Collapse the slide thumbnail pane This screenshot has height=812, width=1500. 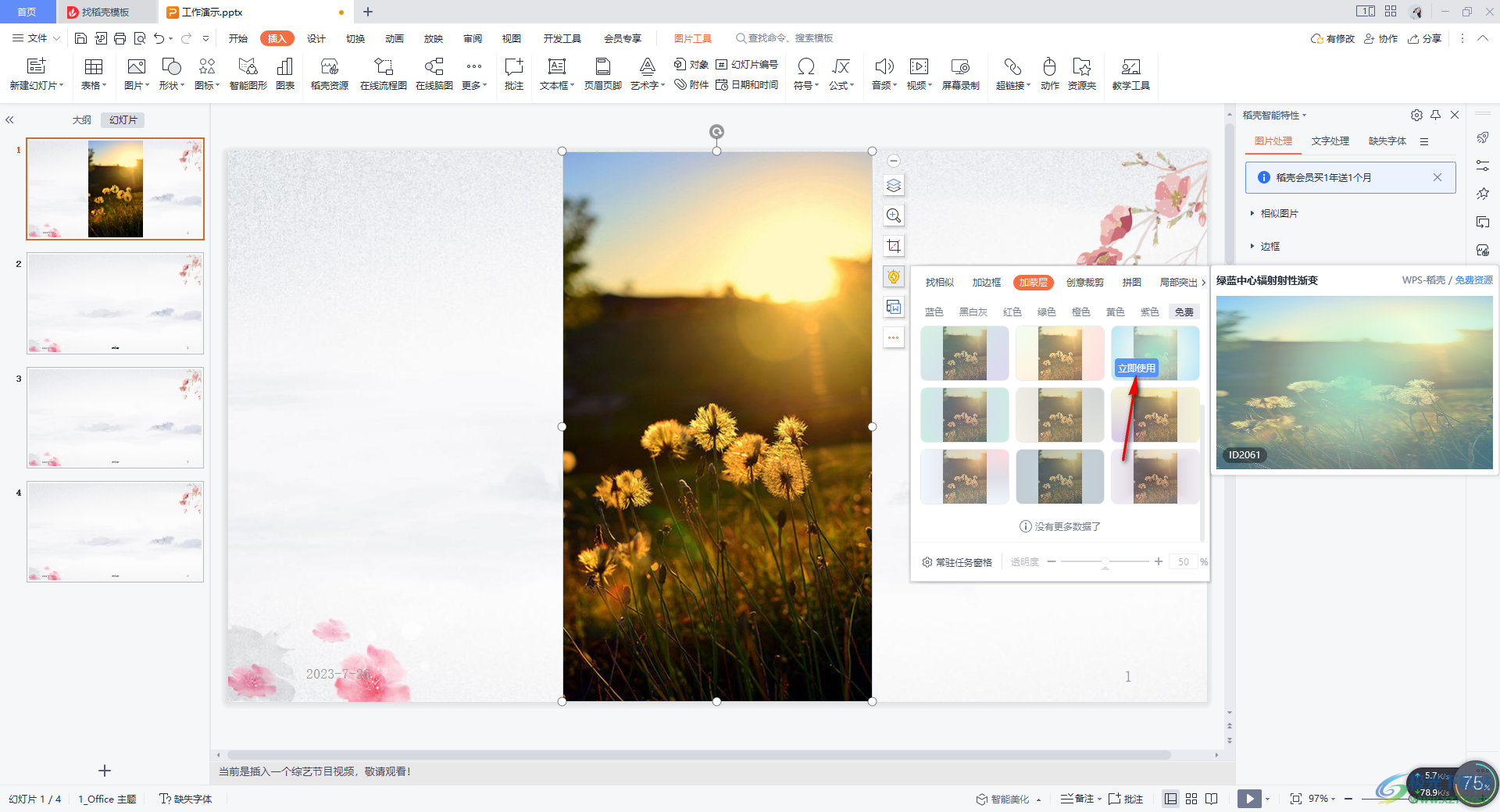coord(10,119)
